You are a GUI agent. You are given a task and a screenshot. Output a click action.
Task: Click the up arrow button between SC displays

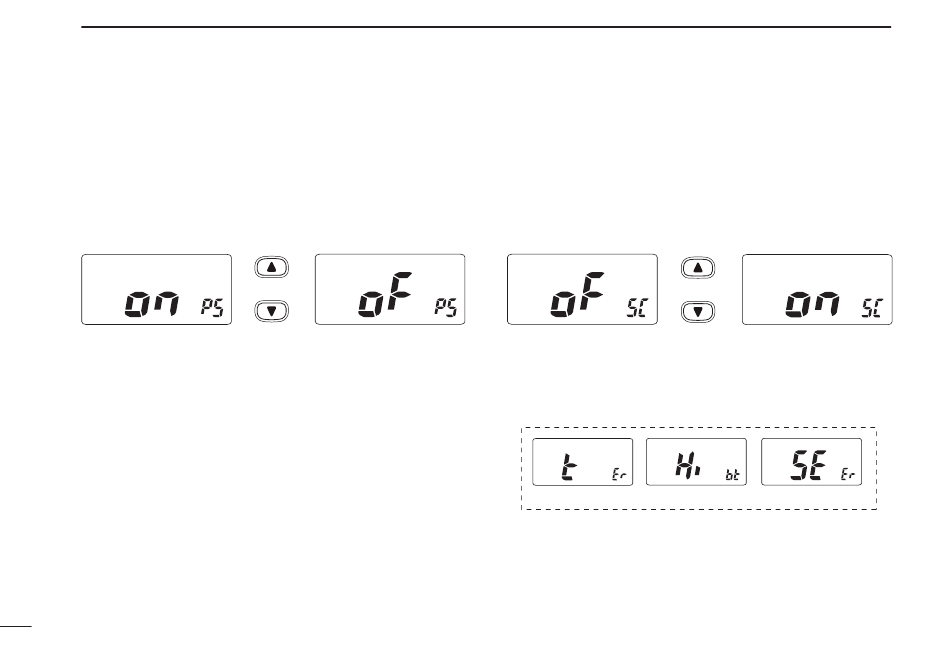pyautogui.click(x=698, y=267)
